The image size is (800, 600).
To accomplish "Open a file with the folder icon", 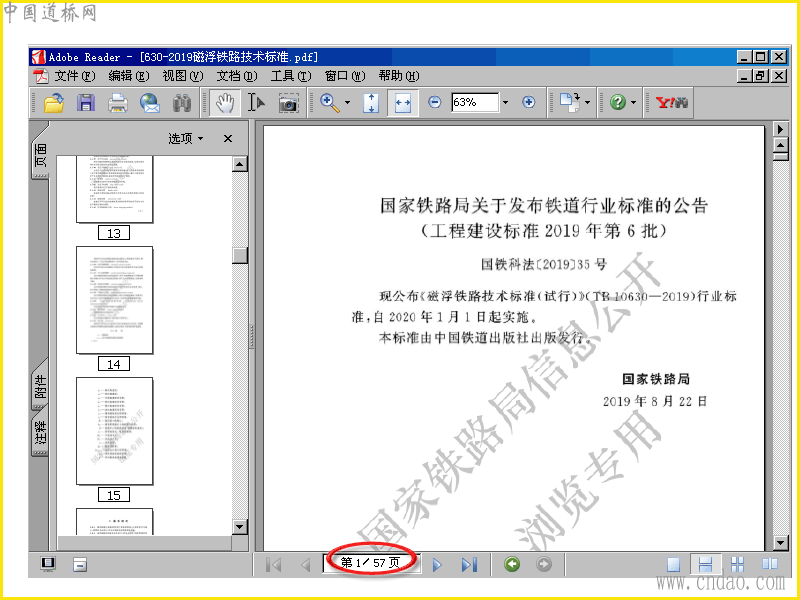I will point(54,103).
